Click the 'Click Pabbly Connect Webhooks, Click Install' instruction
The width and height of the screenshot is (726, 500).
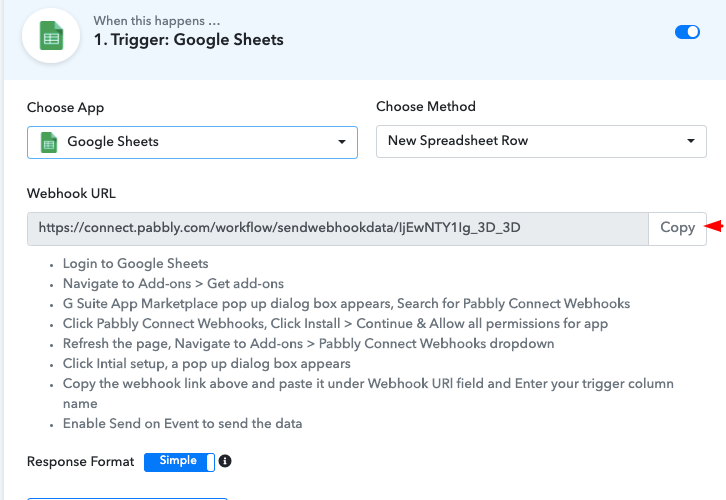(335, 324)
